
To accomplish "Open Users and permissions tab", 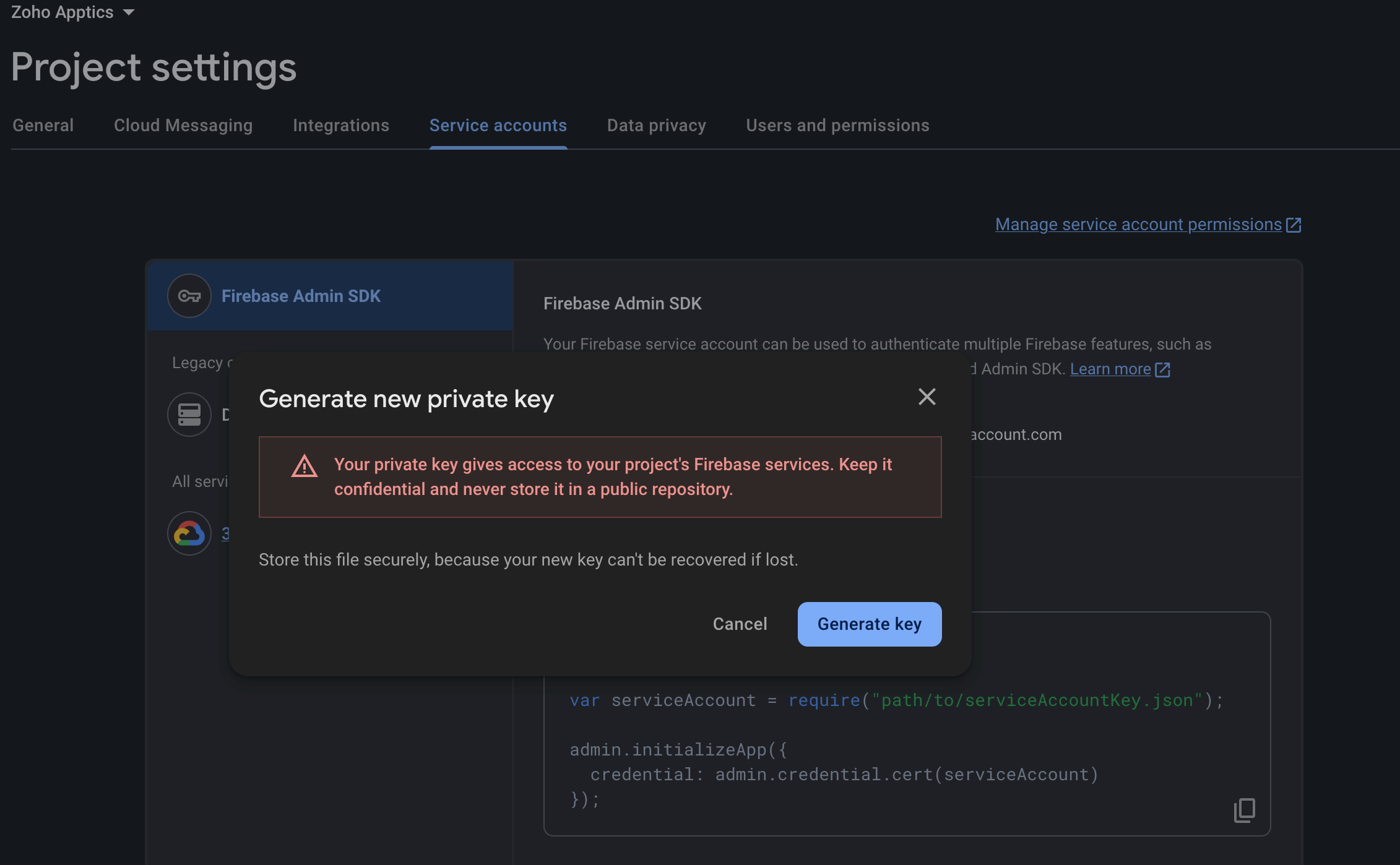I will tap(837, 126).
